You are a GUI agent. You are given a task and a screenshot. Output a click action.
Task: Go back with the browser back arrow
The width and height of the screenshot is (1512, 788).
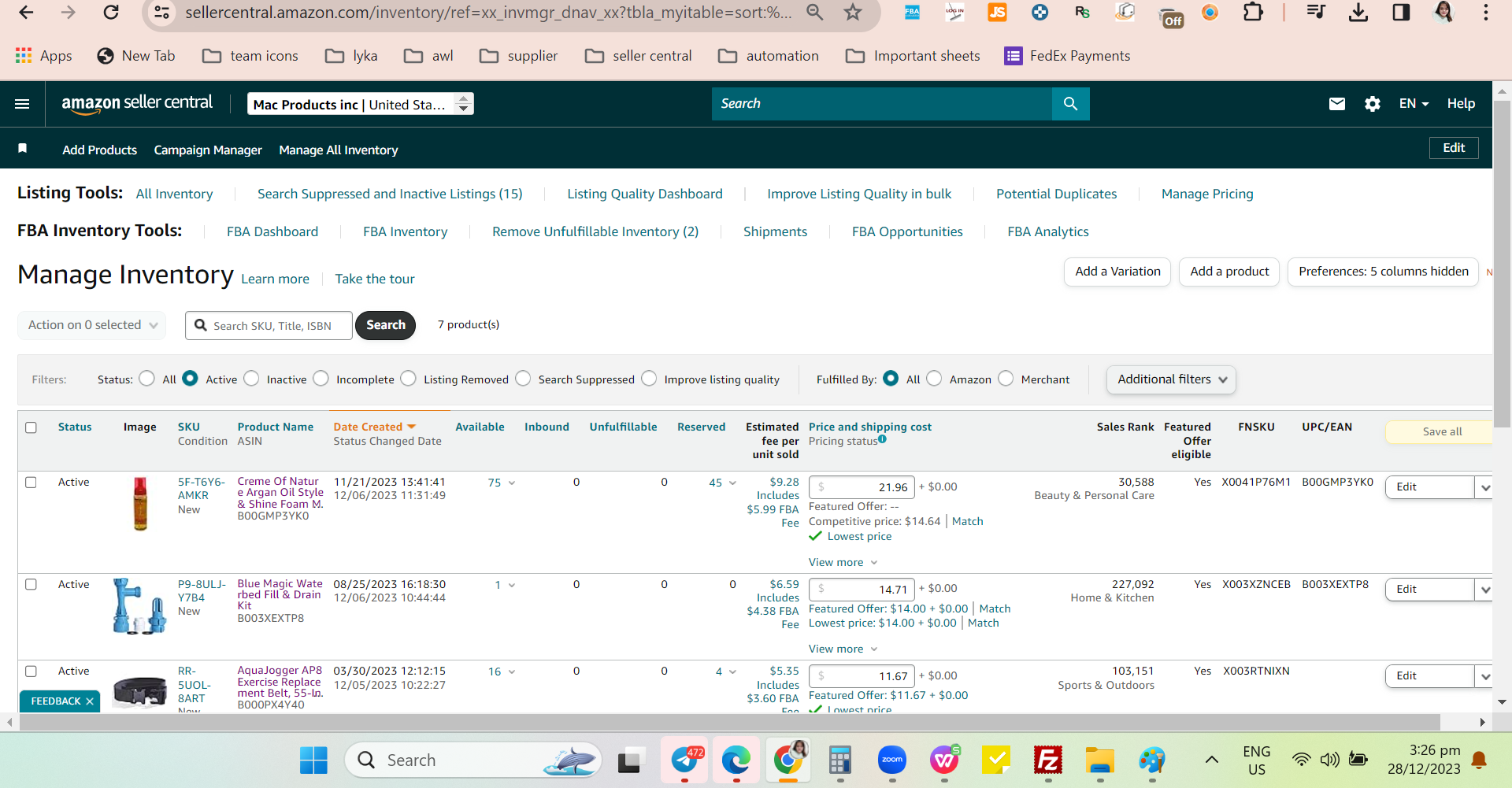pos(26,13)
